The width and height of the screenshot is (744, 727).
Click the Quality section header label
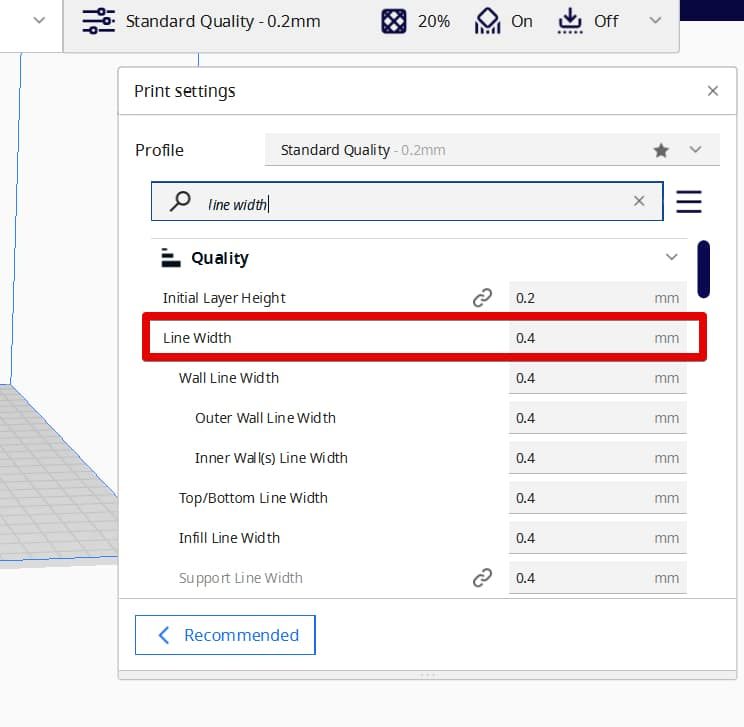pyautogui.click(x=220, y=258)
